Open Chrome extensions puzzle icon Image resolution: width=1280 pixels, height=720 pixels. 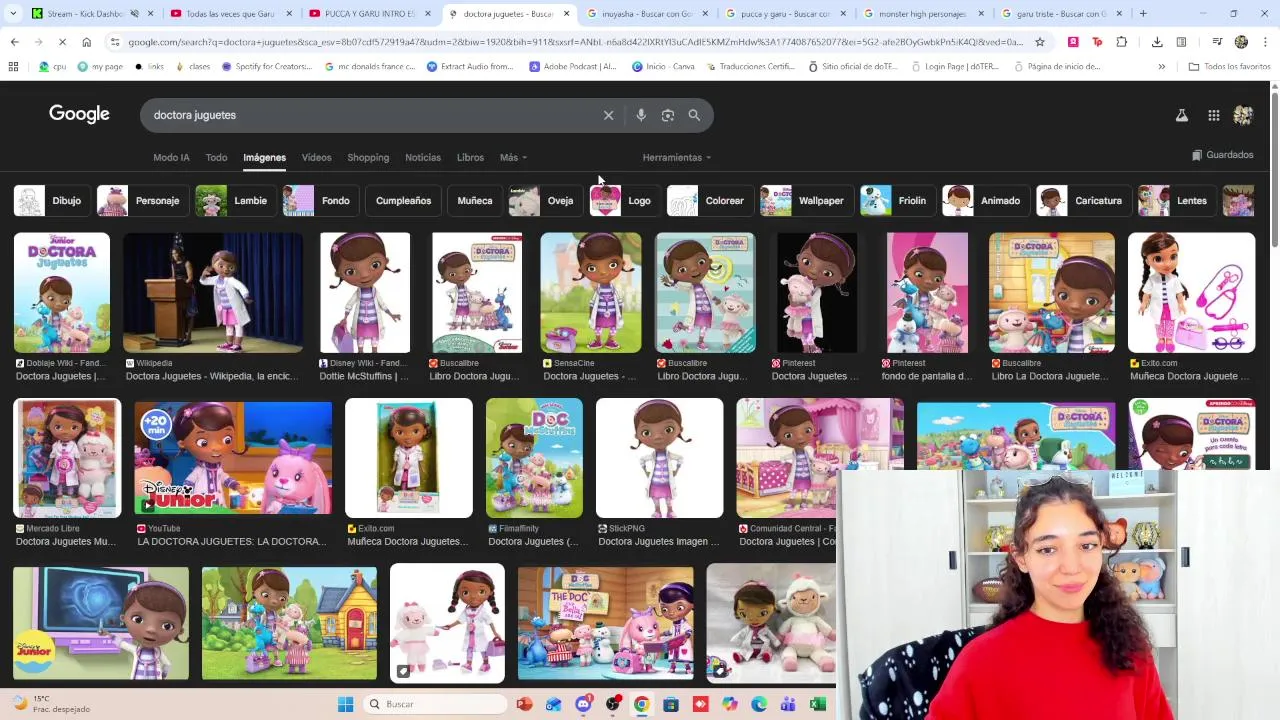coord(1121,42)
